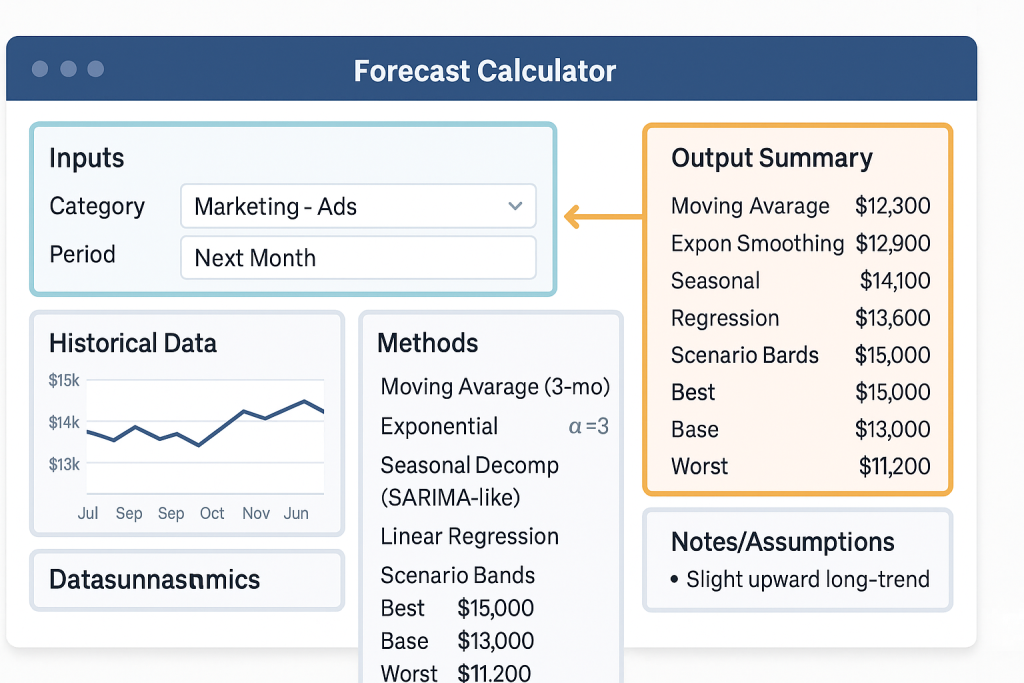Select the Linear Regression method
The height and width of the screenshot is (683, 1024).
[470, 536]
